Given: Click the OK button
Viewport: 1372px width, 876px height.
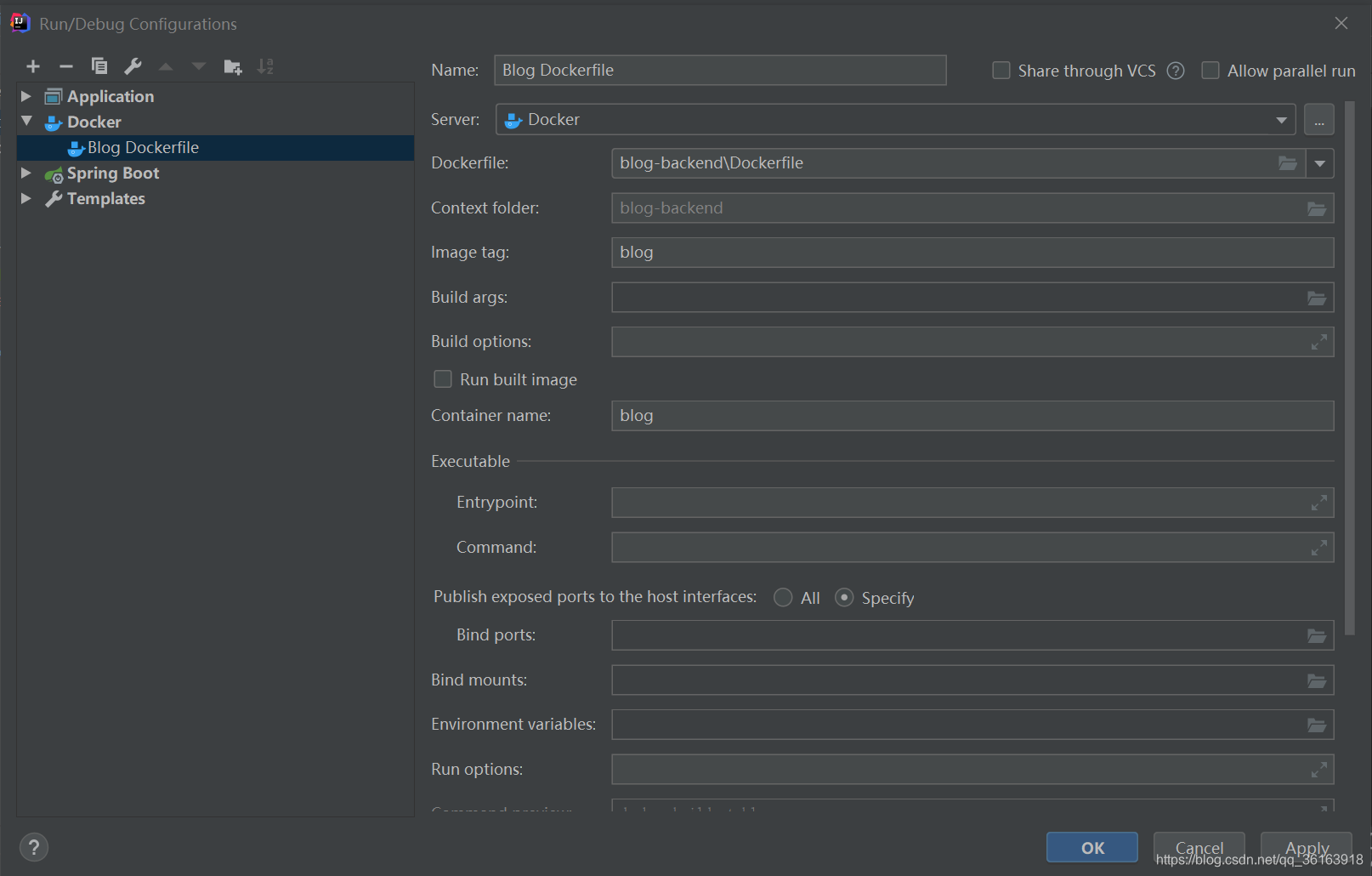Looking at the screenshot, I should pyautogui.click(x=1092, y=847).
